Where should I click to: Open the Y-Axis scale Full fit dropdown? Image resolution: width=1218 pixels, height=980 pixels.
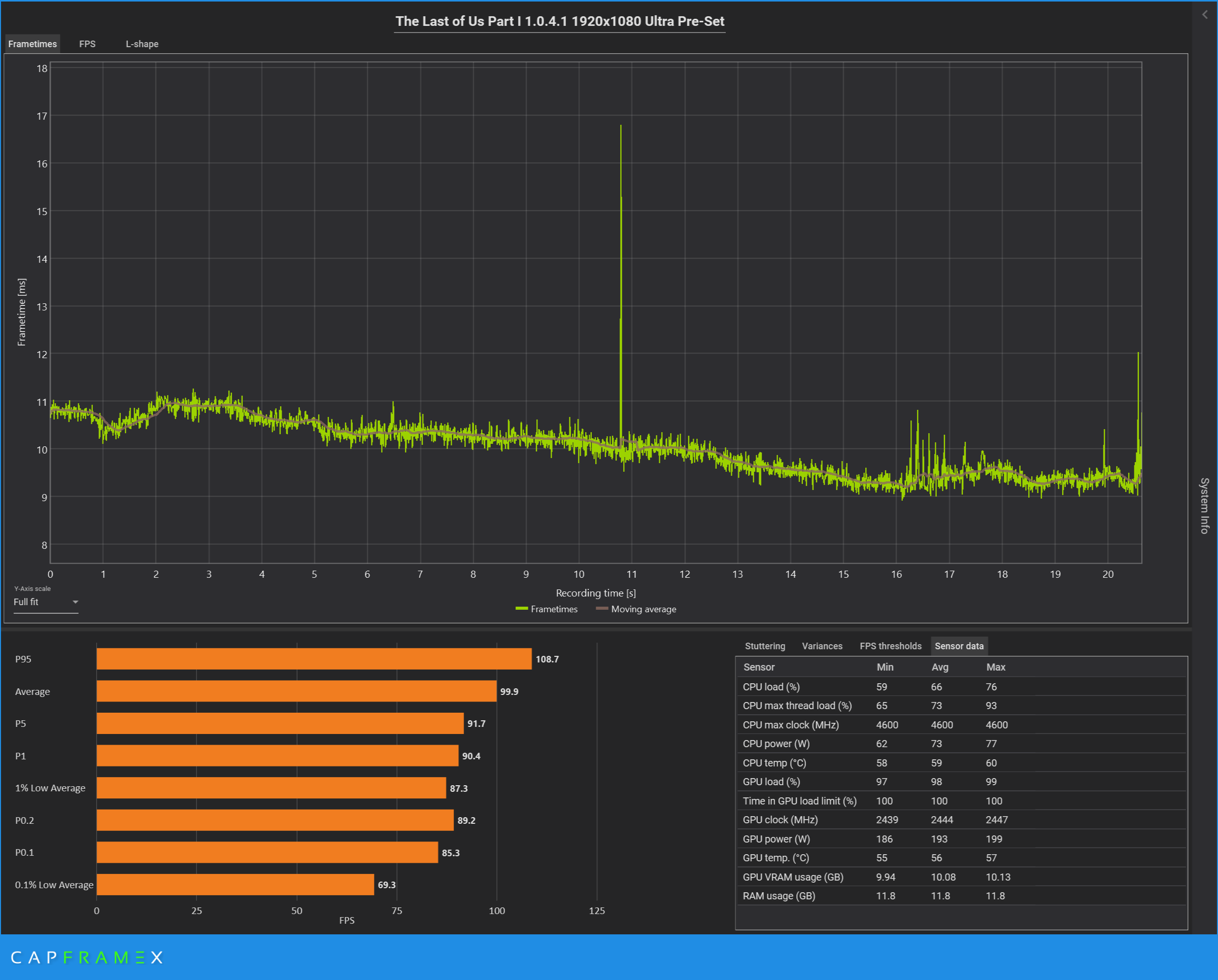(x=46, y=602)
